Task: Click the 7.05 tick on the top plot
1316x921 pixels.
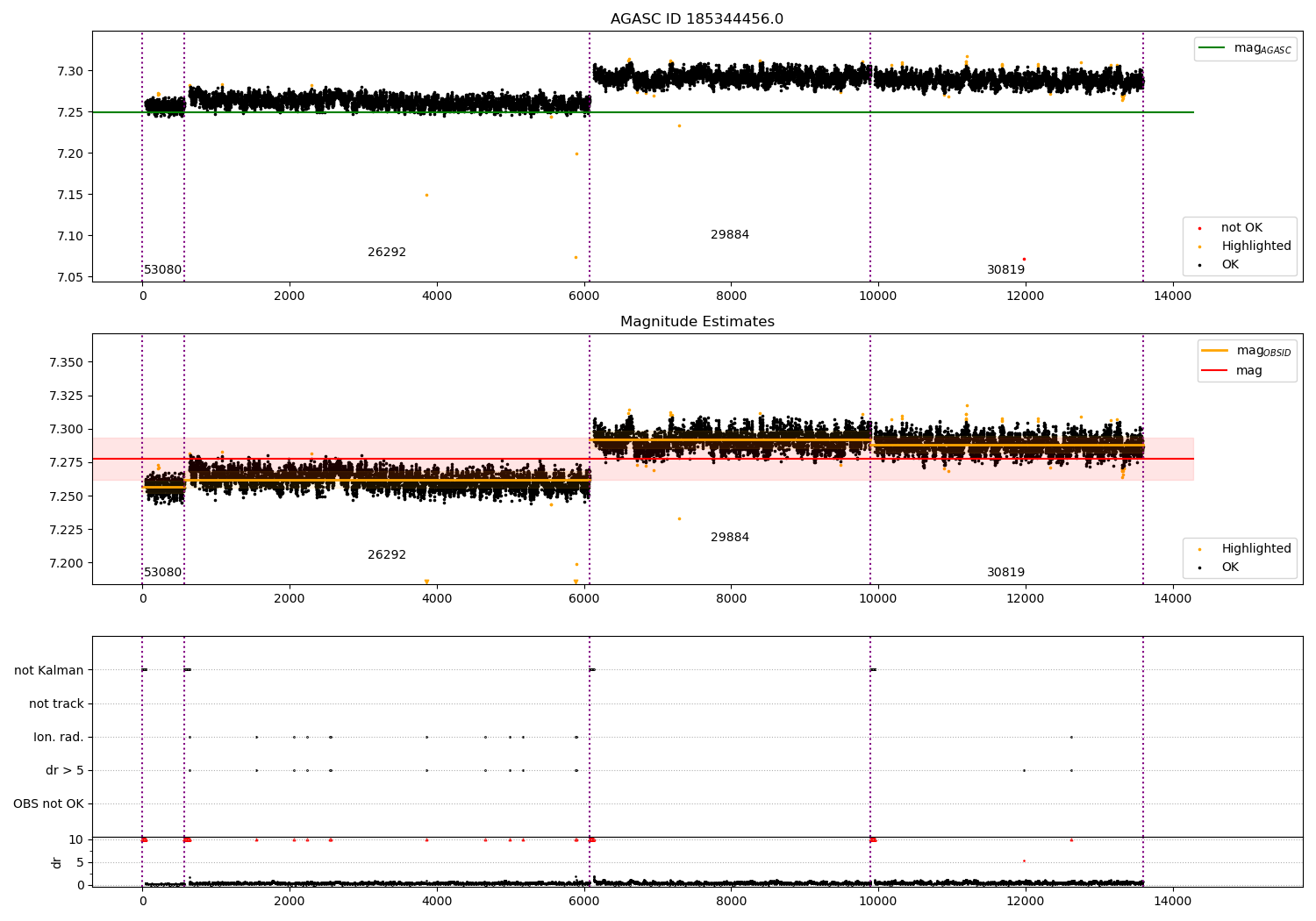Action: [70, 278]
